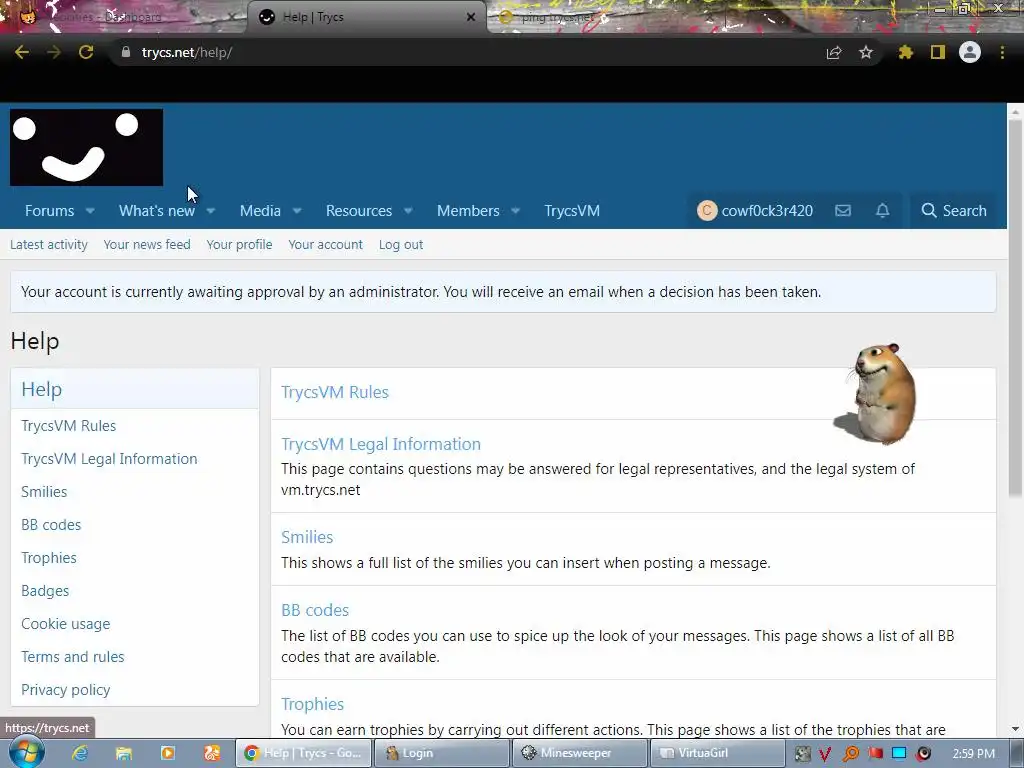
Task: Click the site lock icon in address bar
Action: coord(126,52)
